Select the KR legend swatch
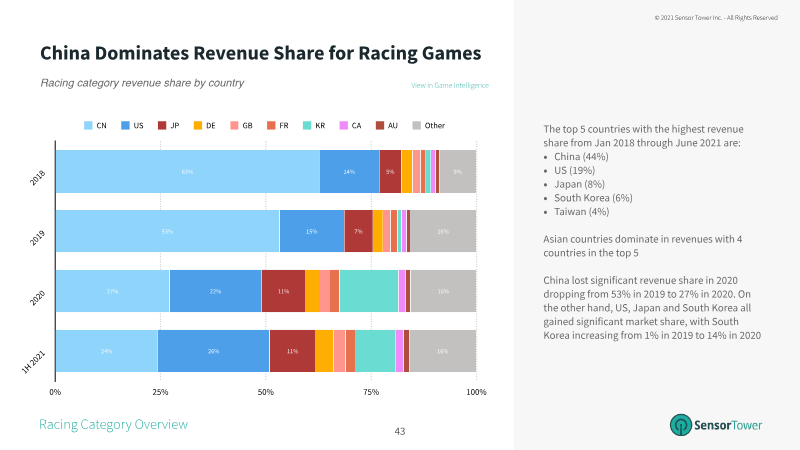800x450 pixels. click(x=307, y=126)
